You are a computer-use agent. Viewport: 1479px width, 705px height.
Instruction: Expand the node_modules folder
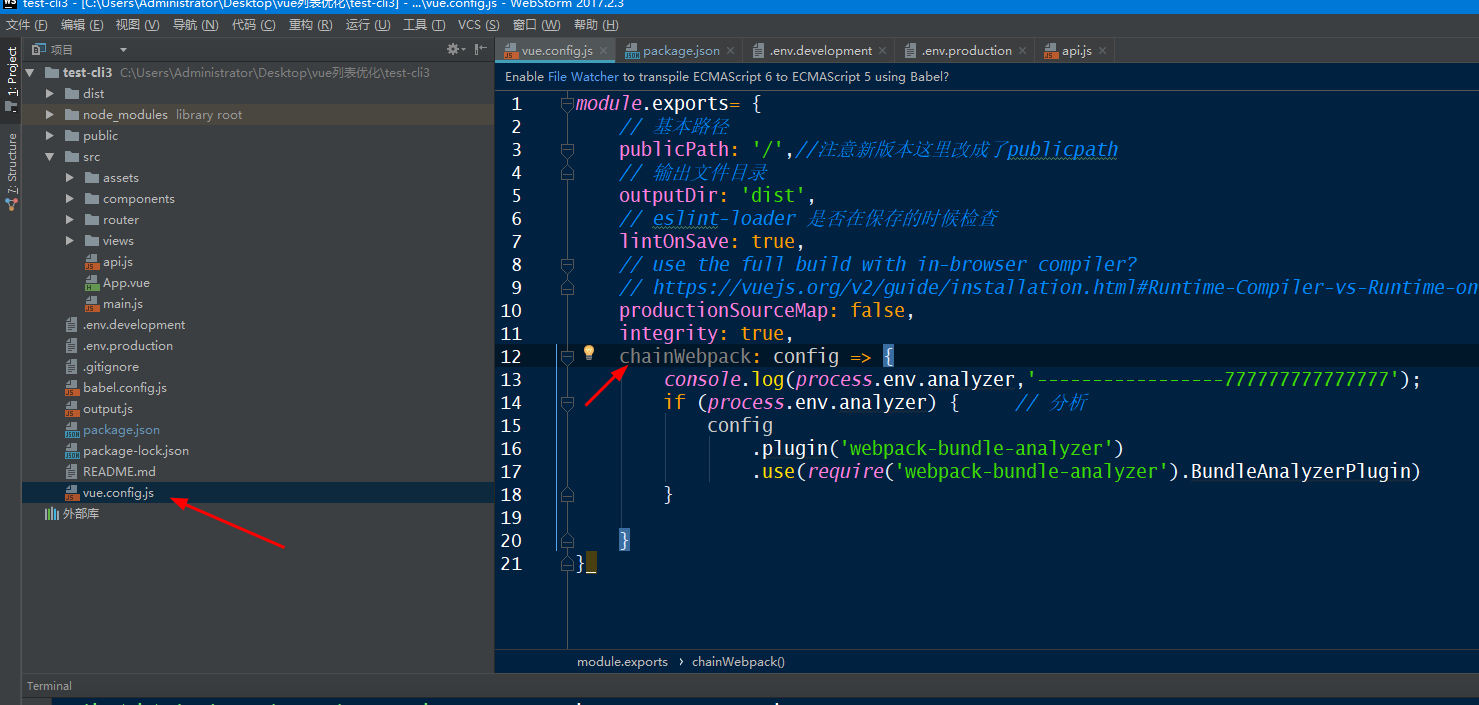(50, 115)
